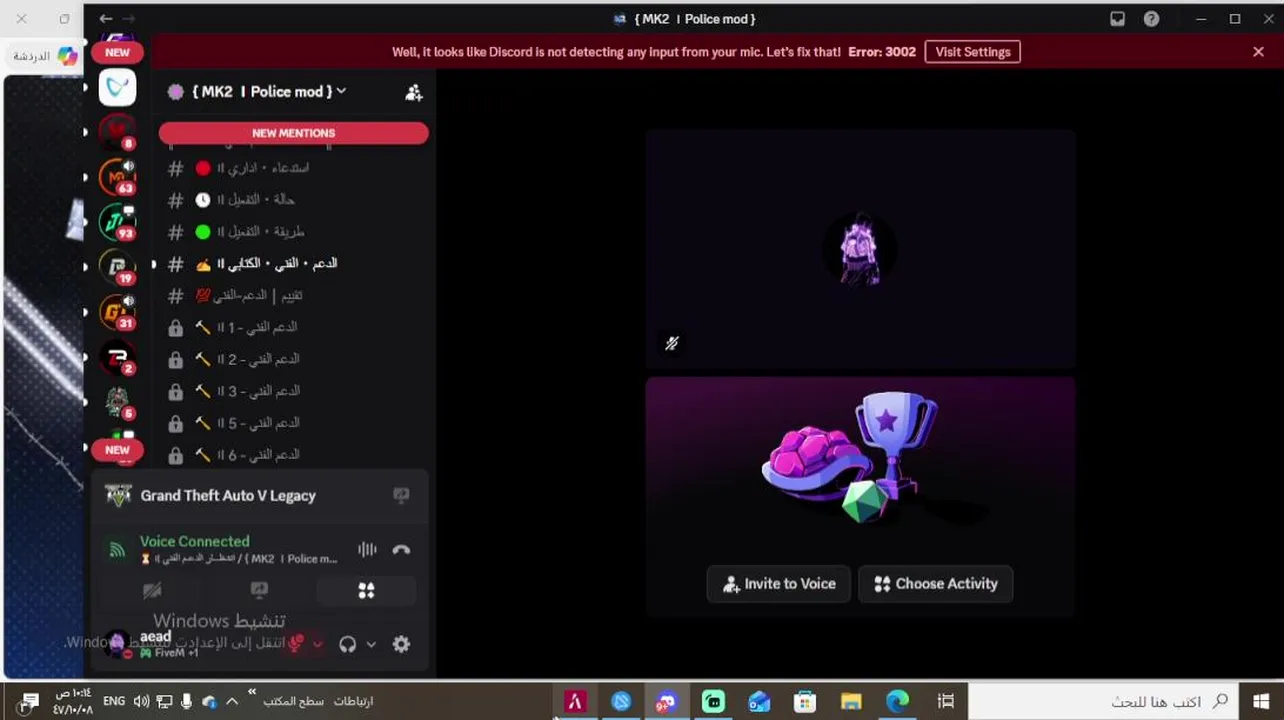The width and height of the screenshot is (1284, 720).
Task: Click the bottom NEW pill in server list
Action: [117, 450]
